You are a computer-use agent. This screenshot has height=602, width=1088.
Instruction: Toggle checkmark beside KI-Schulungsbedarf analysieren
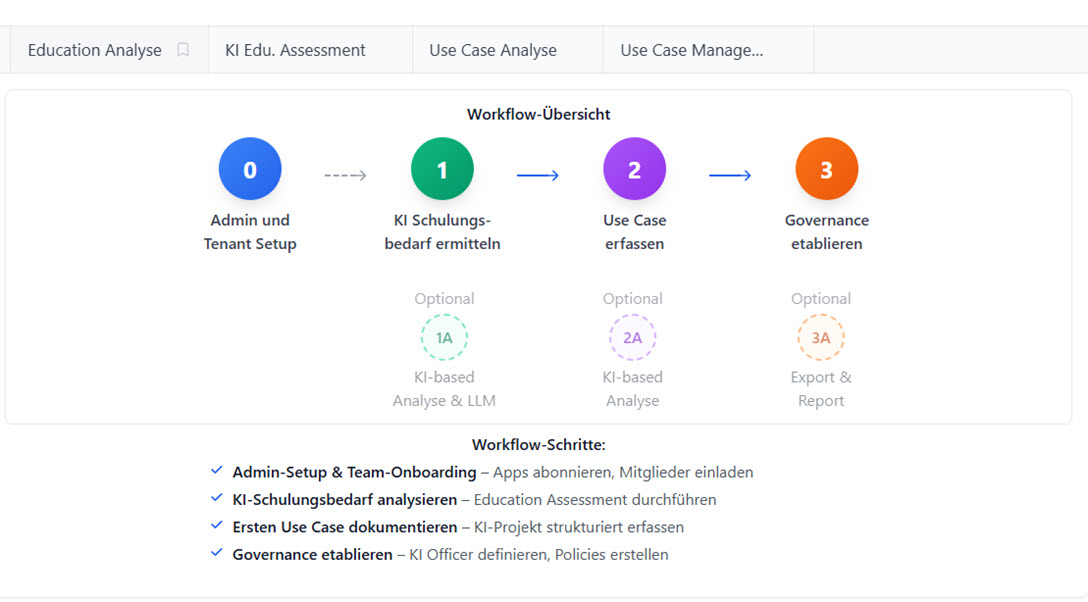[x=217, y=498]
